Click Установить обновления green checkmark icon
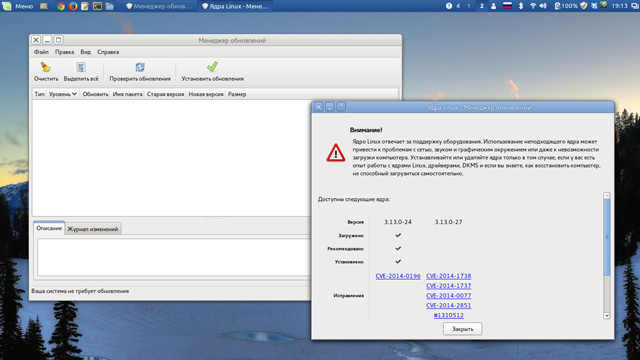The height and width of the screenshot is (360, 640). (x=212, y=67)
